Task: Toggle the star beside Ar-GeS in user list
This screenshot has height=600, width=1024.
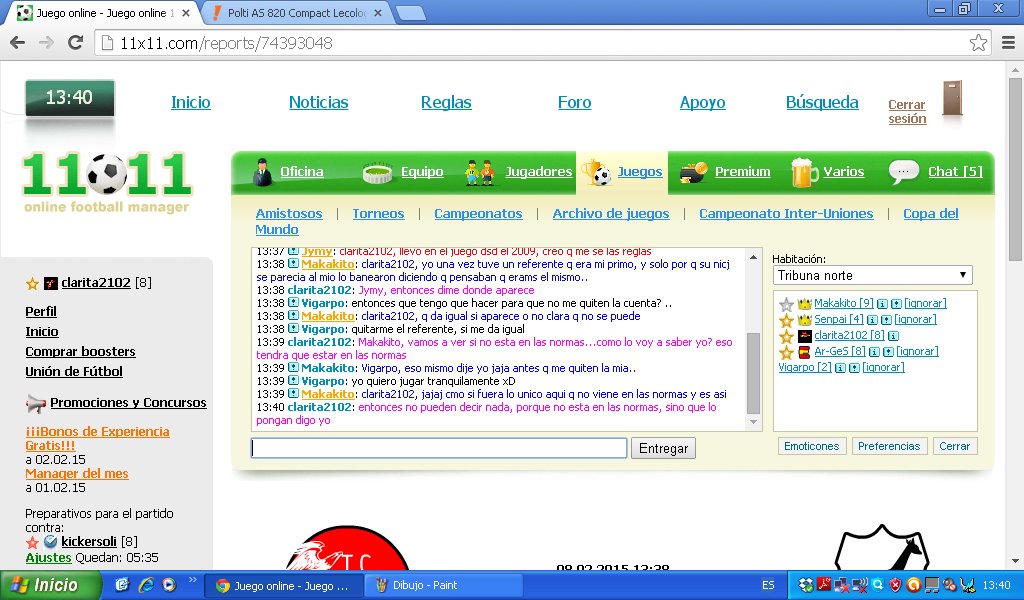Action: pos(786,352)
